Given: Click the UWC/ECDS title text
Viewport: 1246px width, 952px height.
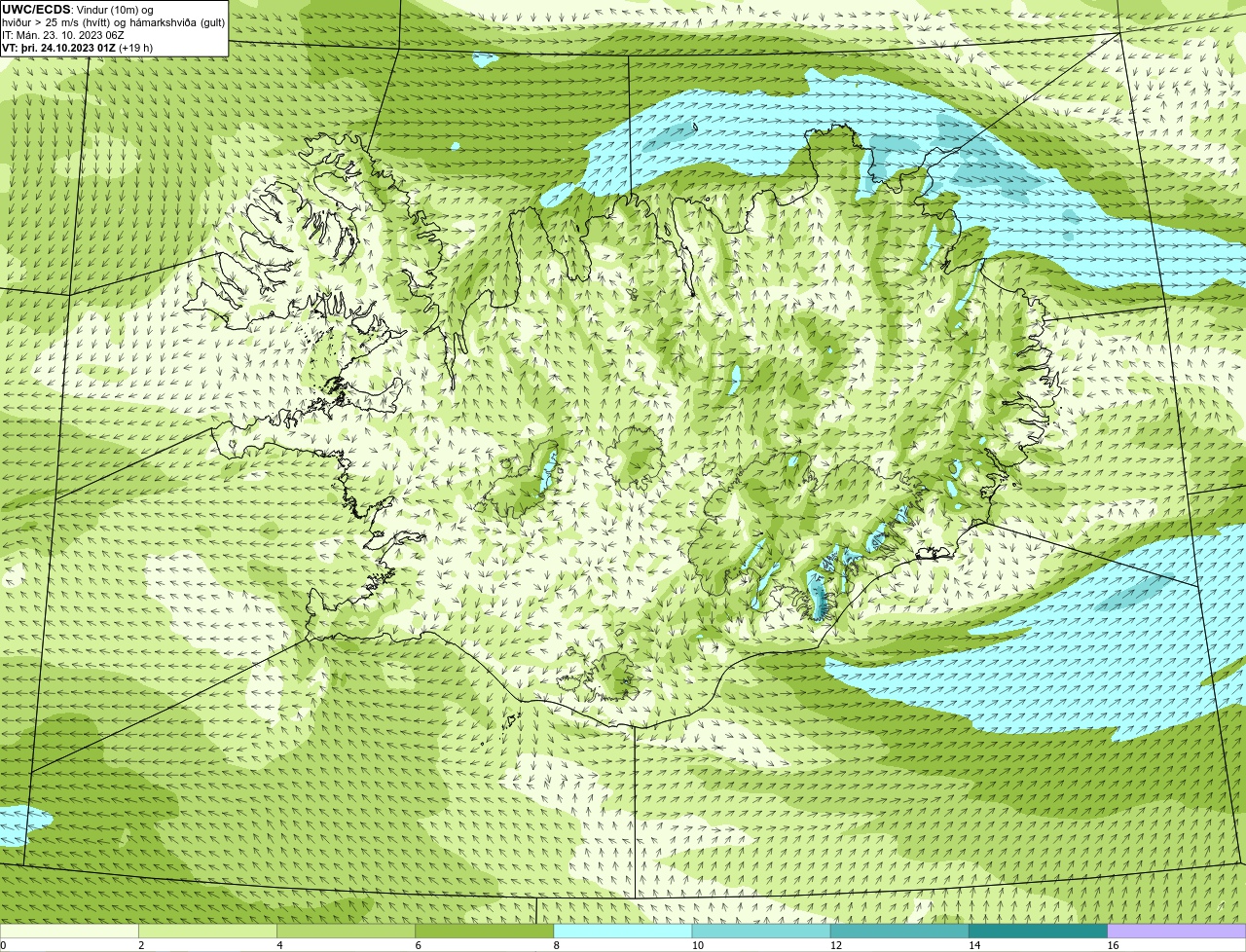Looking at the screenshot, I should [x=36, y=10].
